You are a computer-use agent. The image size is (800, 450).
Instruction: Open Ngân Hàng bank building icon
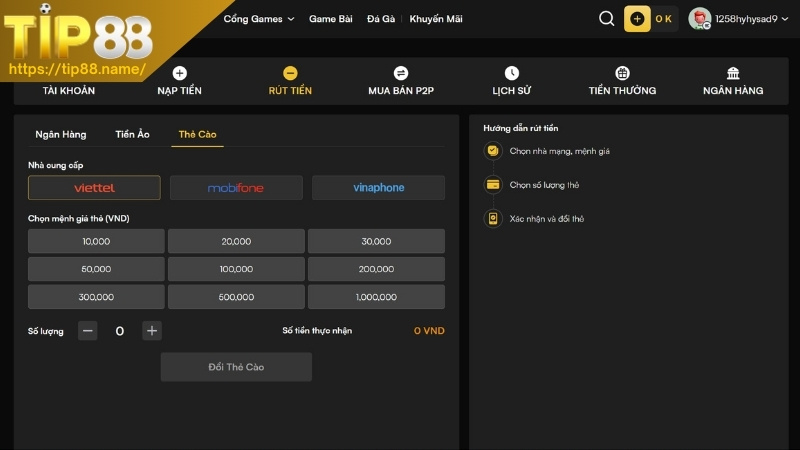tap(733, 73)
